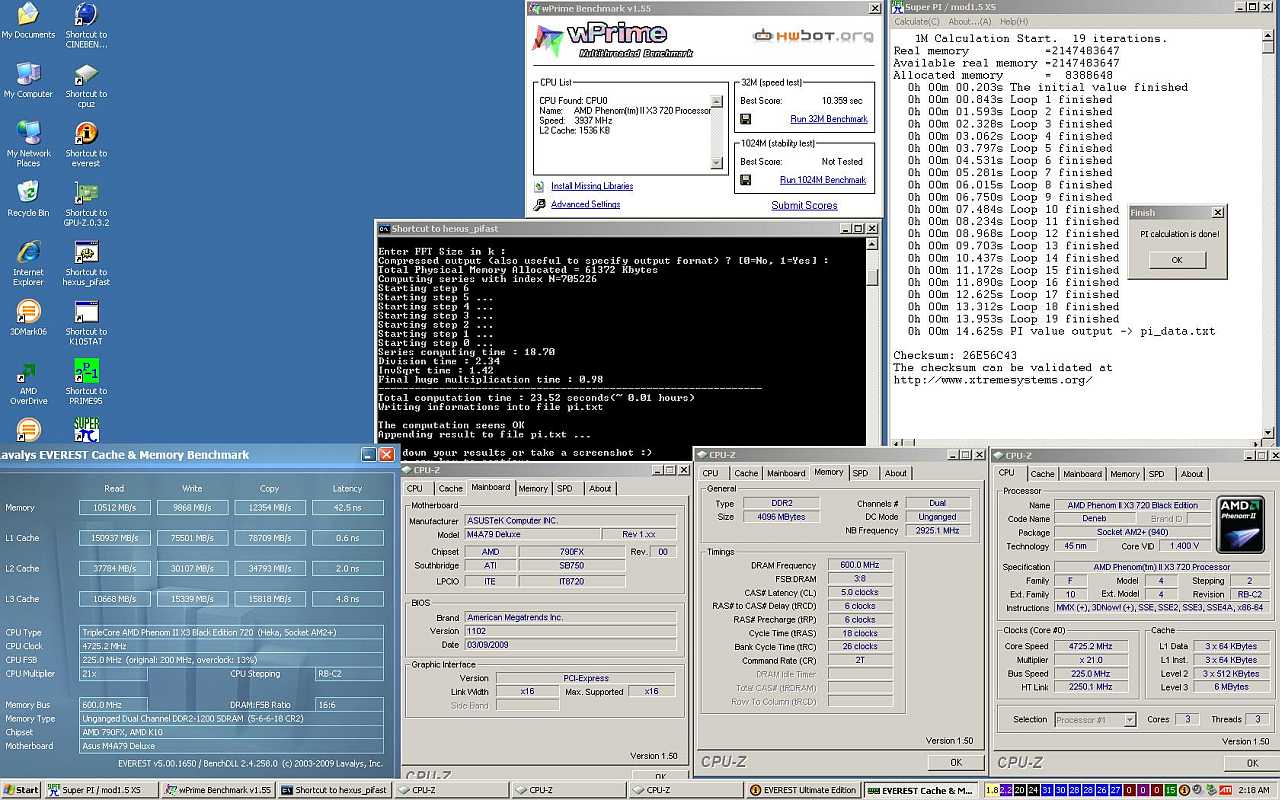Image resolution: width=1280 pixels, height=800 pixels.
Task: Click the green 15 temperature tray icon
Action: (x=1170, y=790)
